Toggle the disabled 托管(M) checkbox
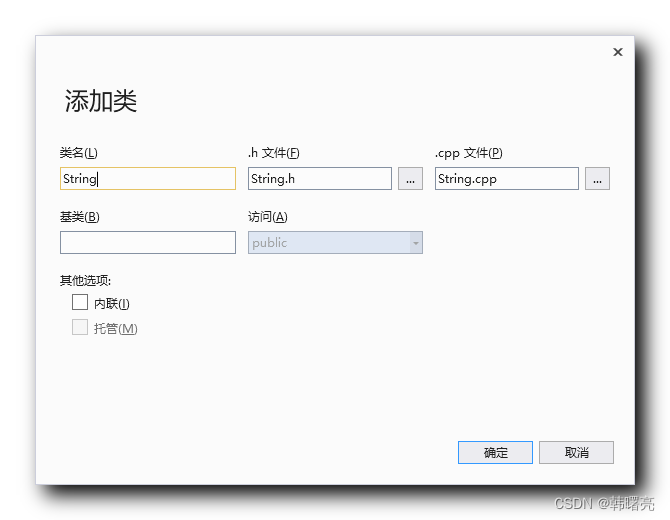Image resolution: width=670 pixels, height=520 pixels. 80,327
